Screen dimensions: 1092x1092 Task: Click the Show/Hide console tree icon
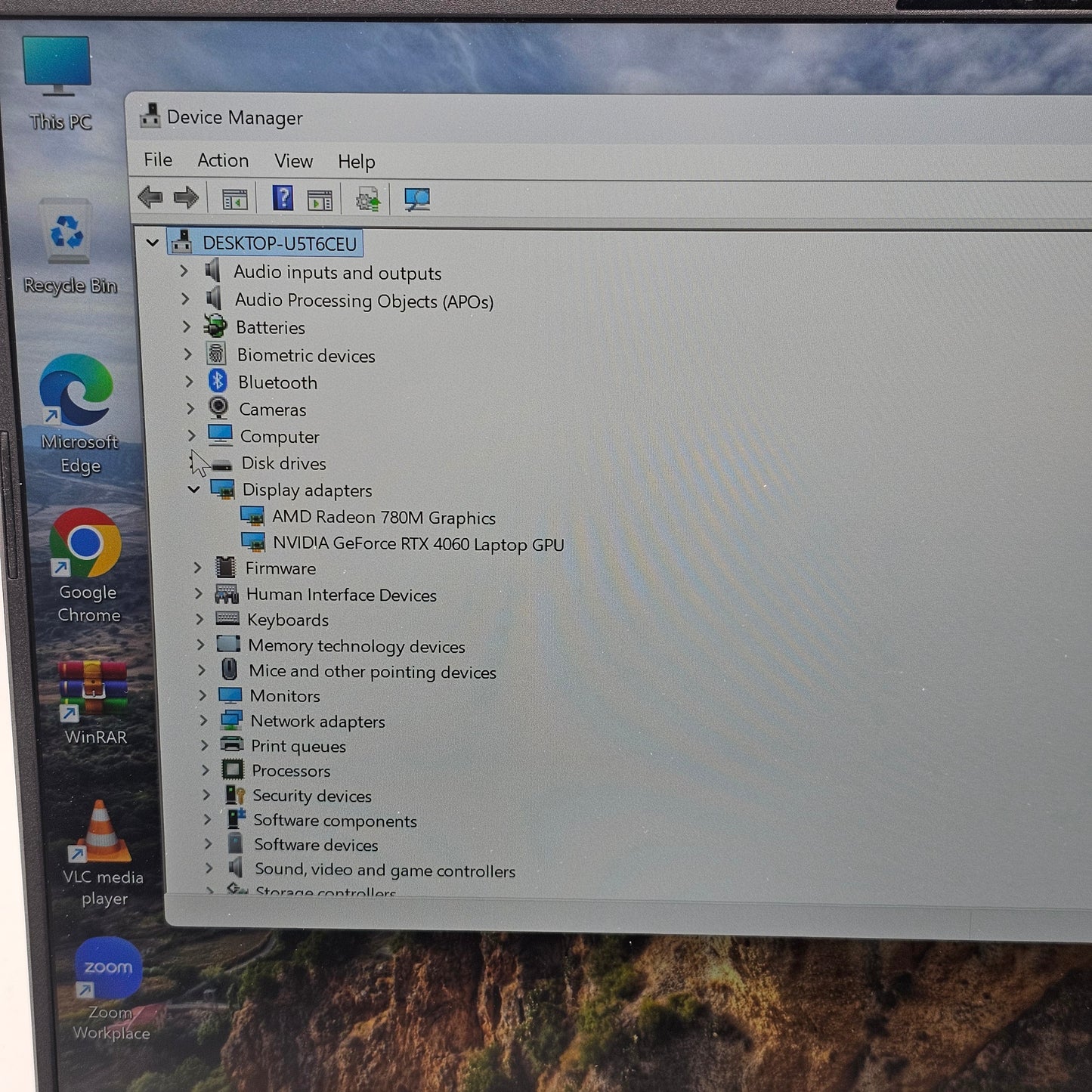click(x=235, y=200)
